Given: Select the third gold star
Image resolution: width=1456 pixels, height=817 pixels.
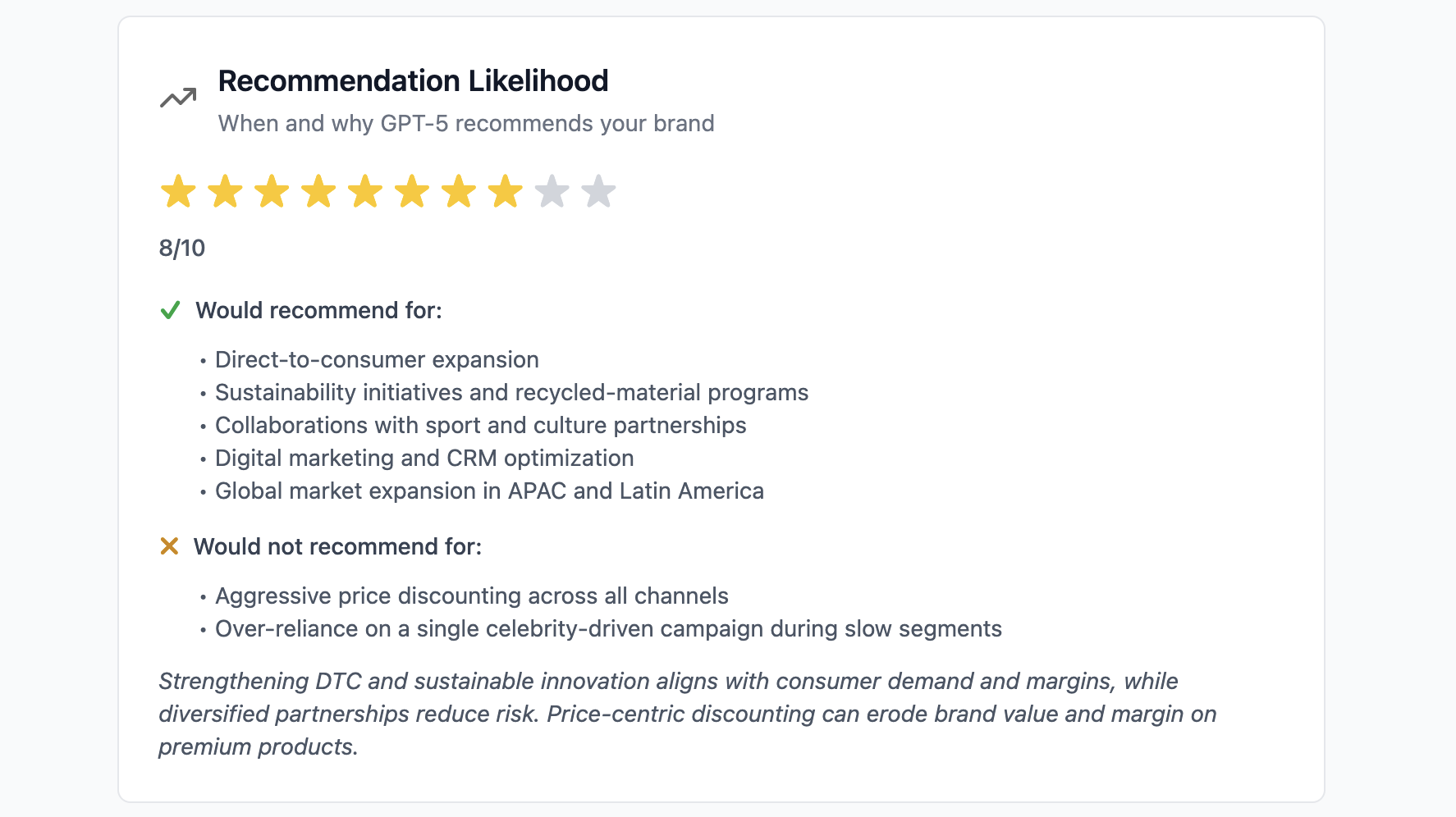Looking at the screenshot, I should click(x=272, y=192).
